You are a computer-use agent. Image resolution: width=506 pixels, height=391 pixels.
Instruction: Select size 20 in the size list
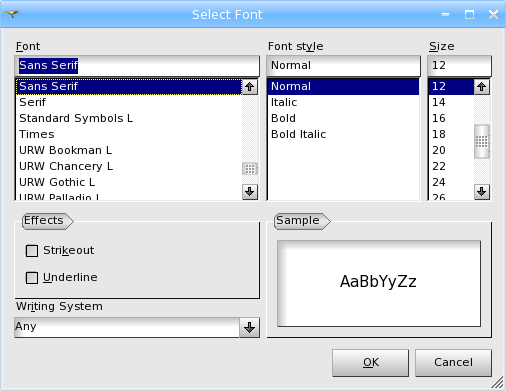point(451,150)
